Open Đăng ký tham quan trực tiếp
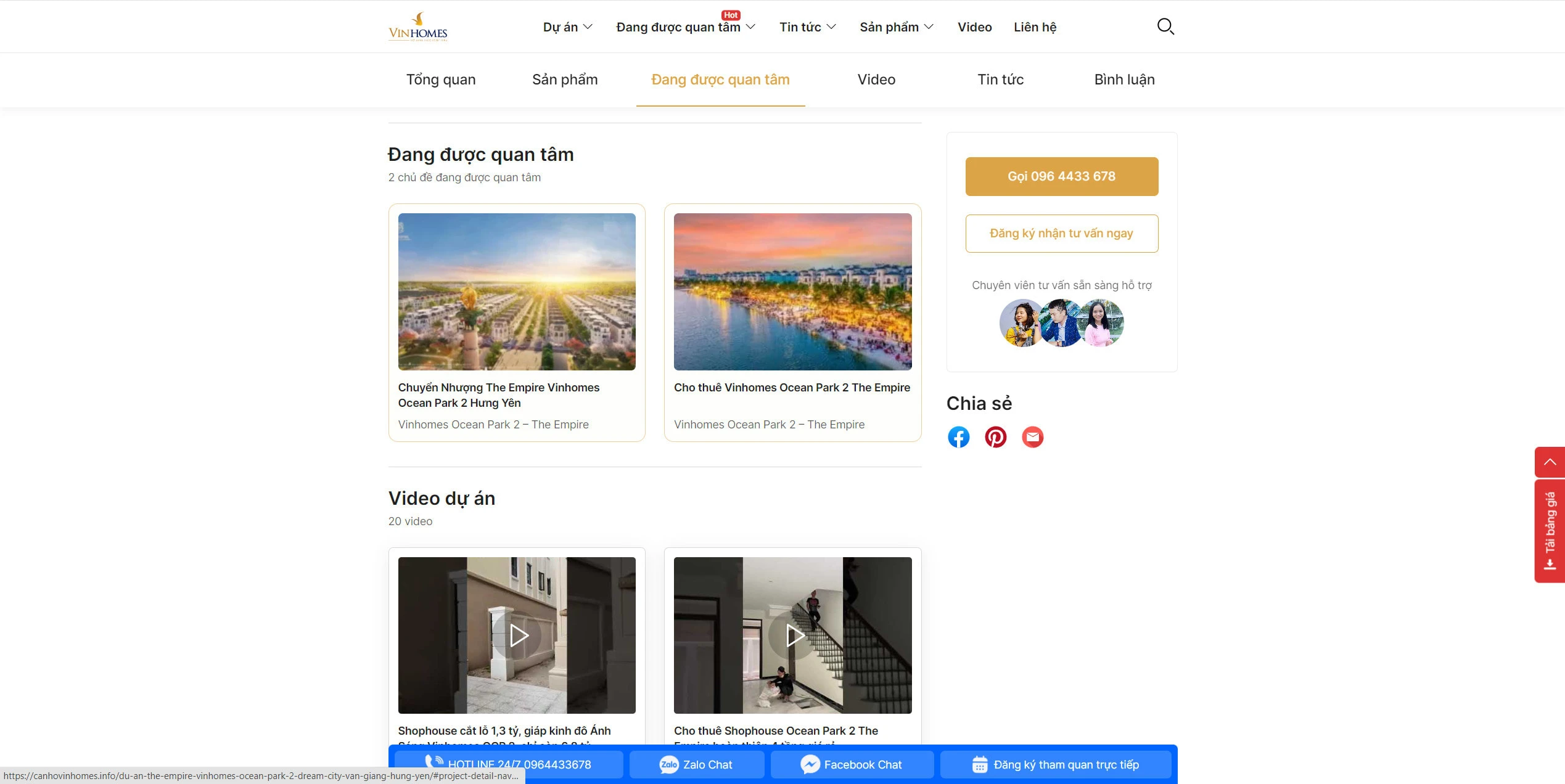This screenshot has width=1565, height=784. [x=1056, y=764]
